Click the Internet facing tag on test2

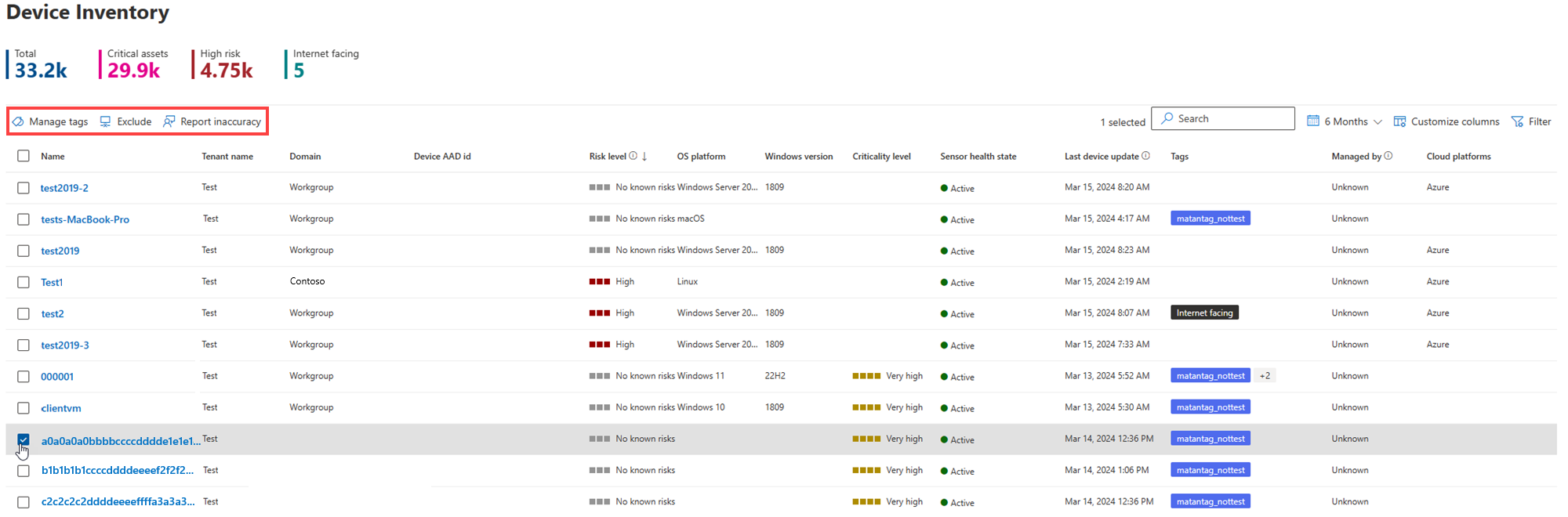pyautogui.click(x=1204, y=313)
